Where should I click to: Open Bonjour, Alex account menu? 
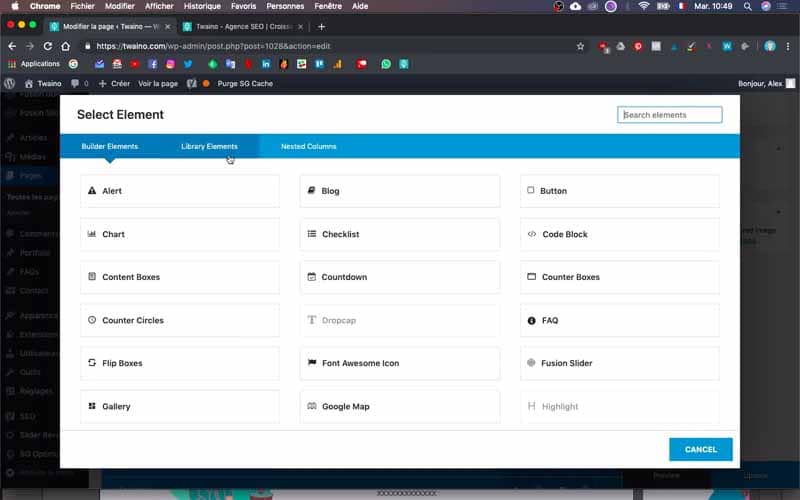click(x=766, y=83)
